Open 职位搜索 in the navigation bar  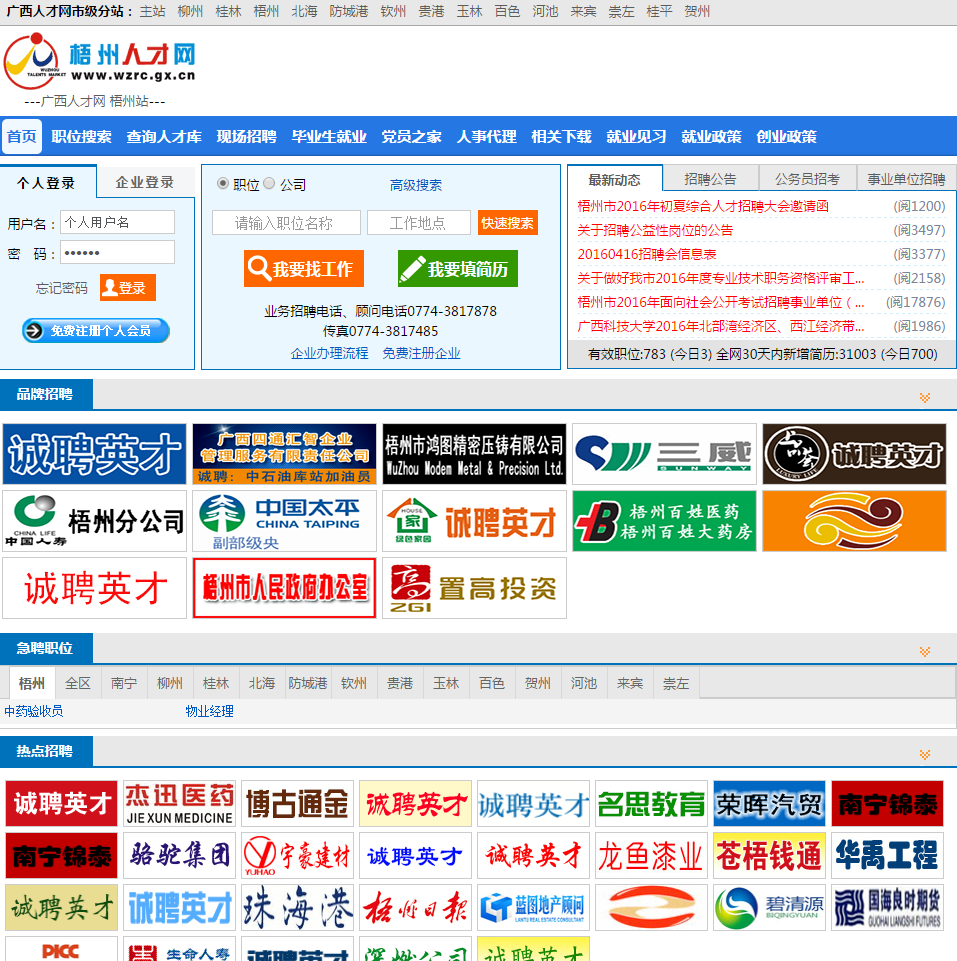tap(82, 136)
